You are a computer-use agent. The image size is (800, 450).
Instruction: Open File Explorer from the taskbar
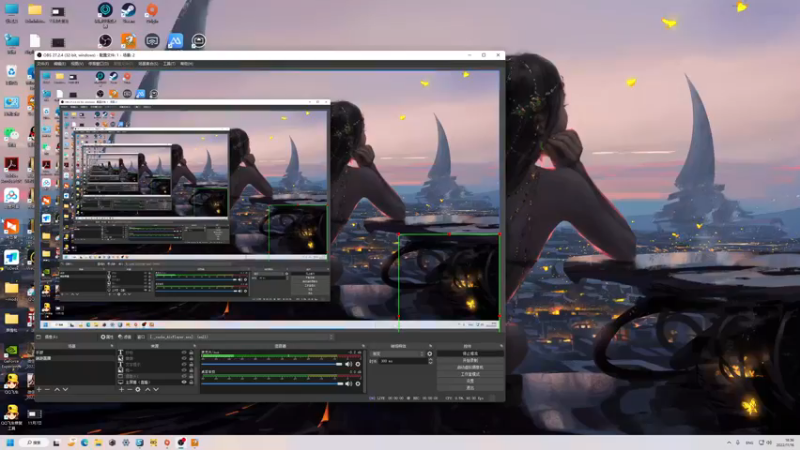(98, 442)
